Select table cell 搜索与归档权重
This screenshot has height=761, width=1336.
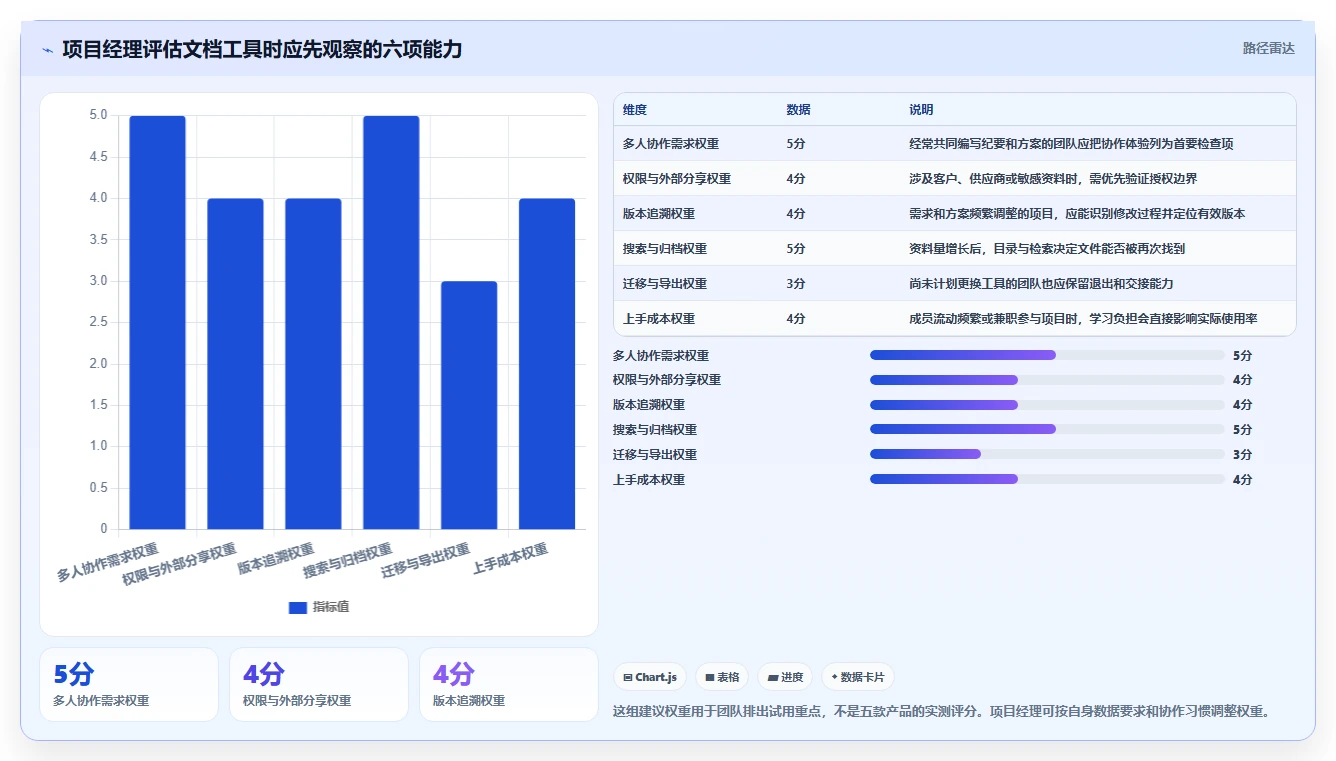(x=665, y=249)
